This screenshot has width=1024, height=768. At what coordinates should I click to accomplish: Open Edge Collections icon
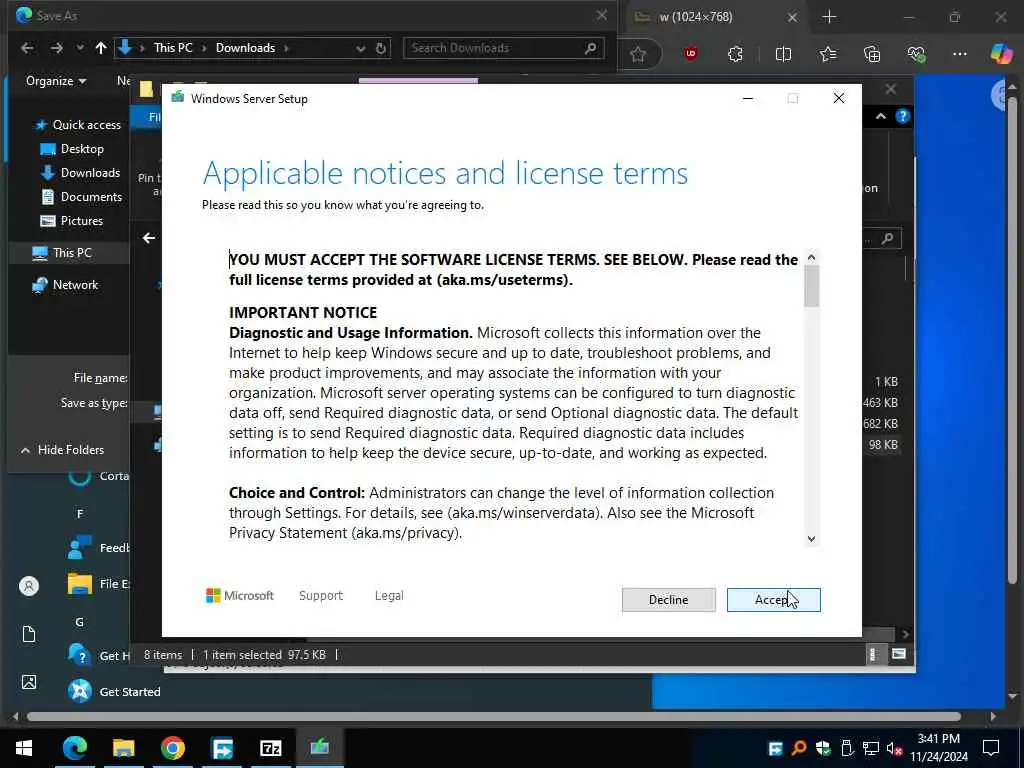pos(872,54)
